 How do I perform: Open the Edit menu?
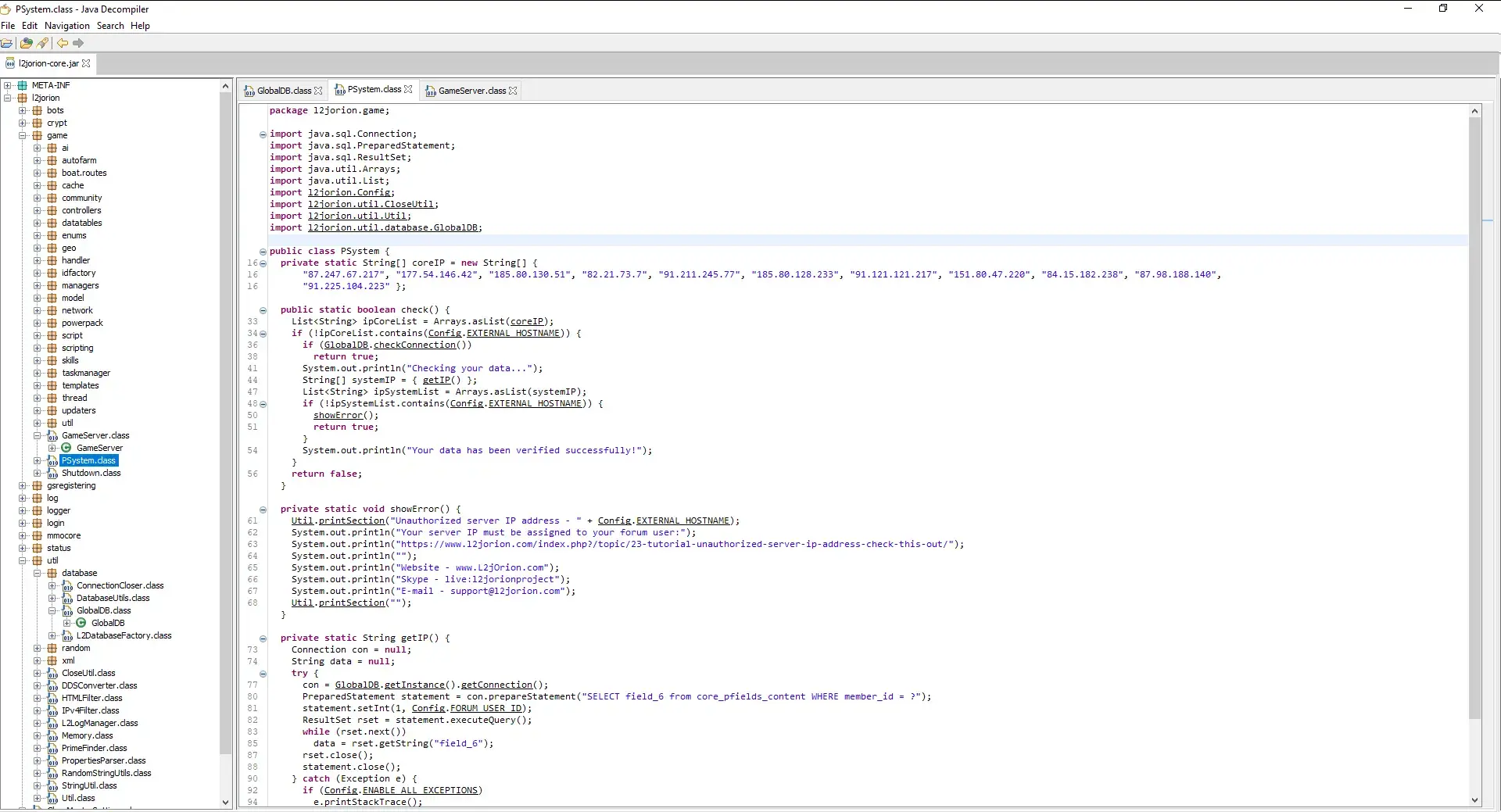pos(30,26)
